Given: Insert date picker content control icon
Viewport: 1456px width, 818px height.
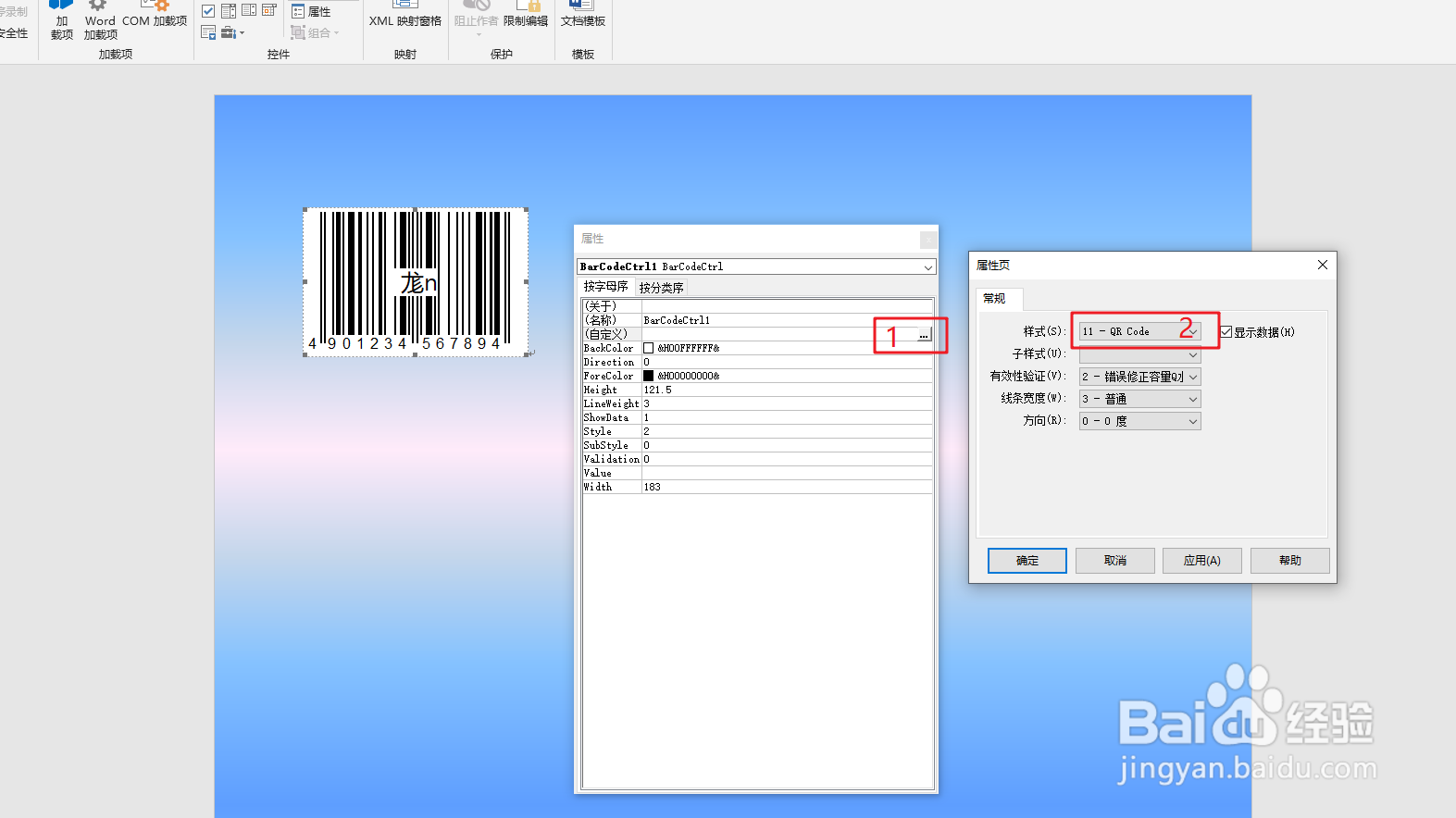Looking at the screenshot, I should pyautogui.click(x=269, y=11).
